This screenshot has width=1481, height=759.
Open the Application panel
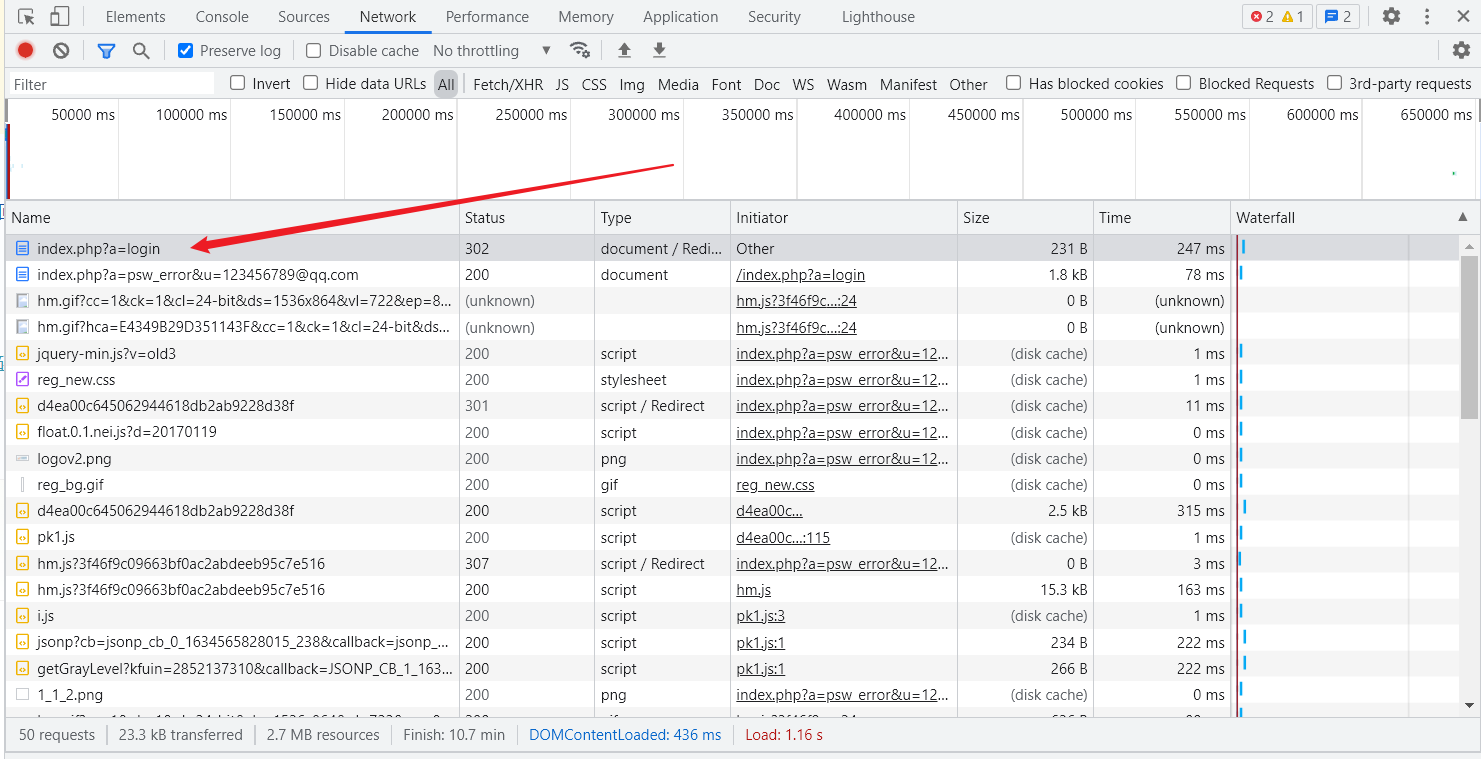(x=680, y=16)
